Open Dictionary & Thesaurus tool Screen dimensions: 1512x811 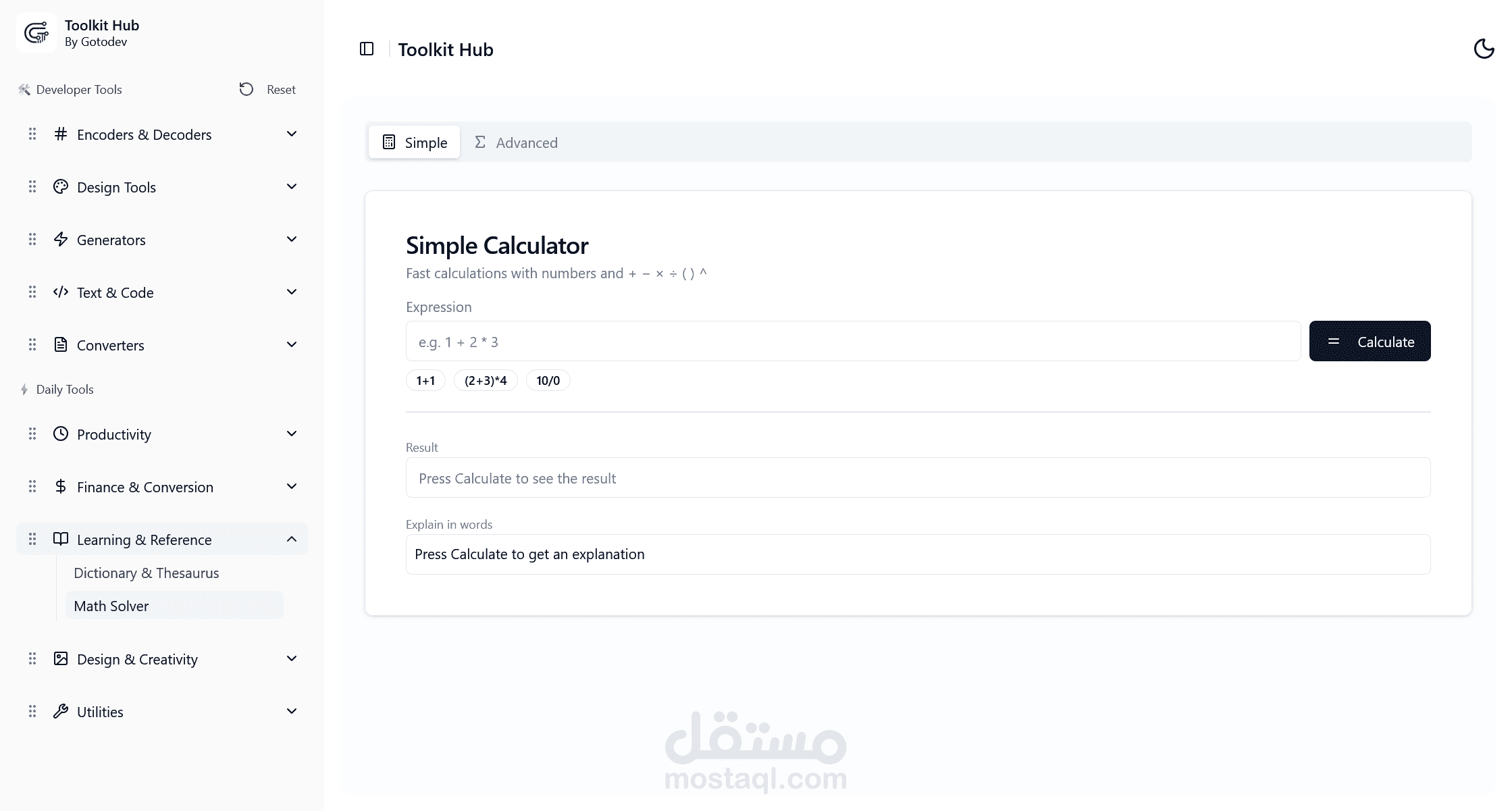tap(146, 573)
